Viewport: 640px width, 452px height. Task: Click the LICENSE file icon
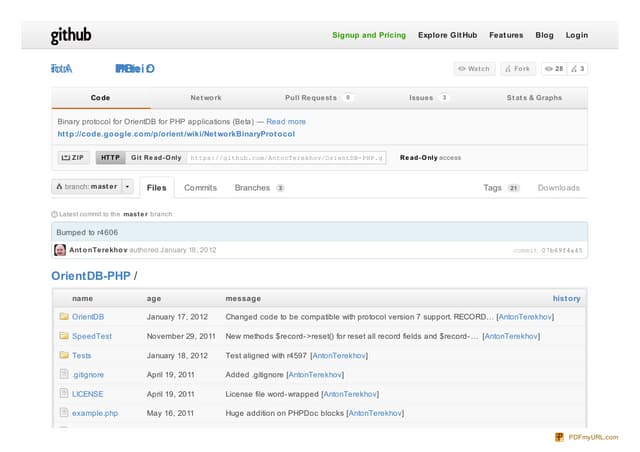pos(64,394)
